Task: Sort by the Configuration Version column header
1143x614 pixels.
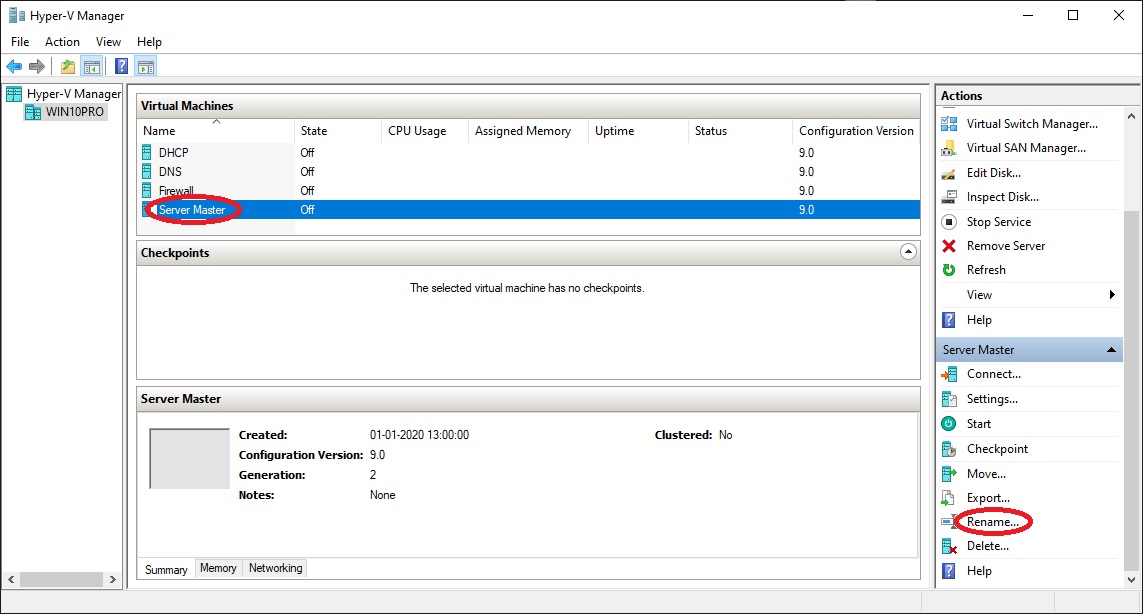Action: [x=856, y=131]
